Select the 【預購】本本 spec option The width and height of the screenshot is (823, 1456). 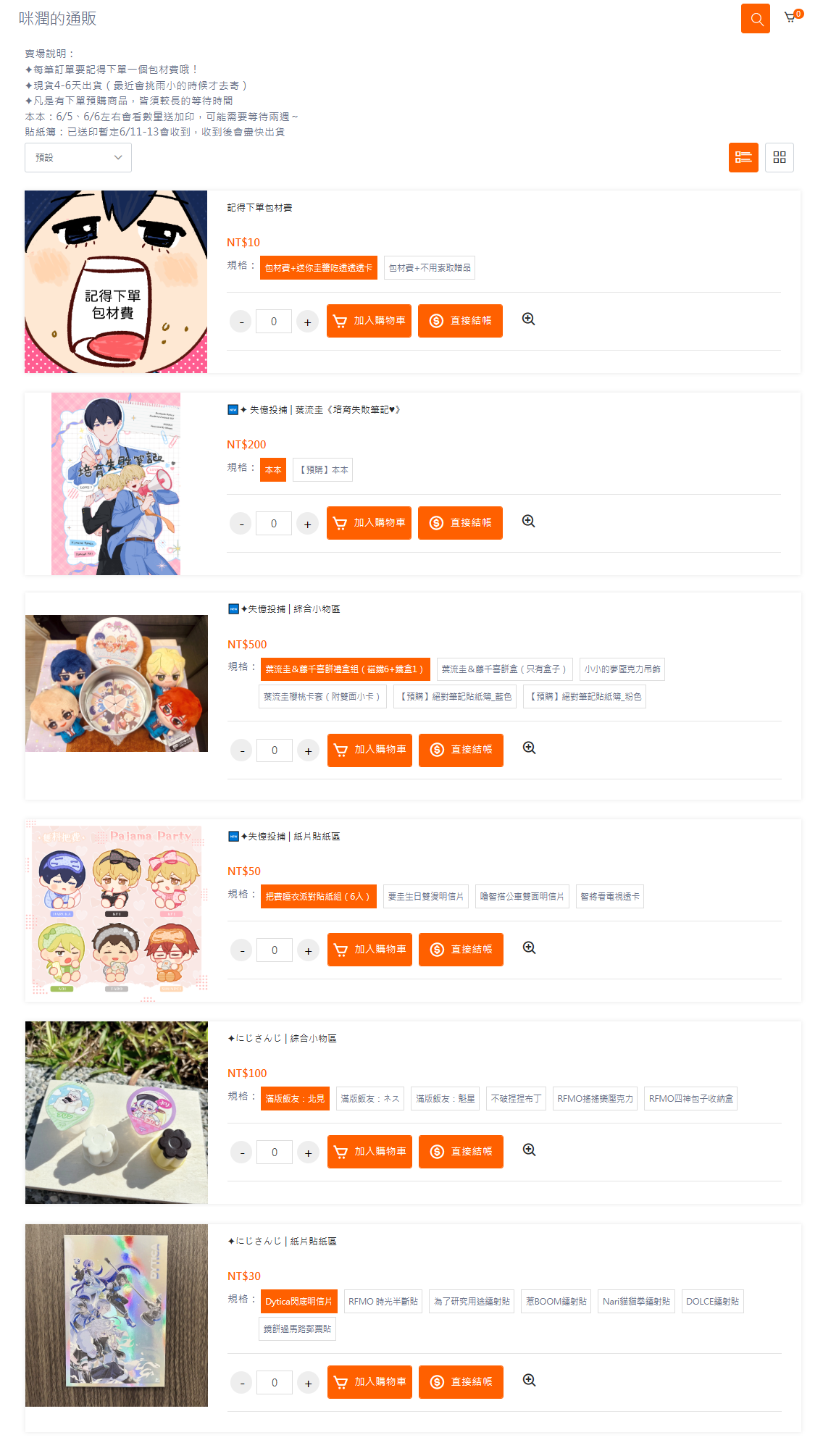(x=324, y=470)
